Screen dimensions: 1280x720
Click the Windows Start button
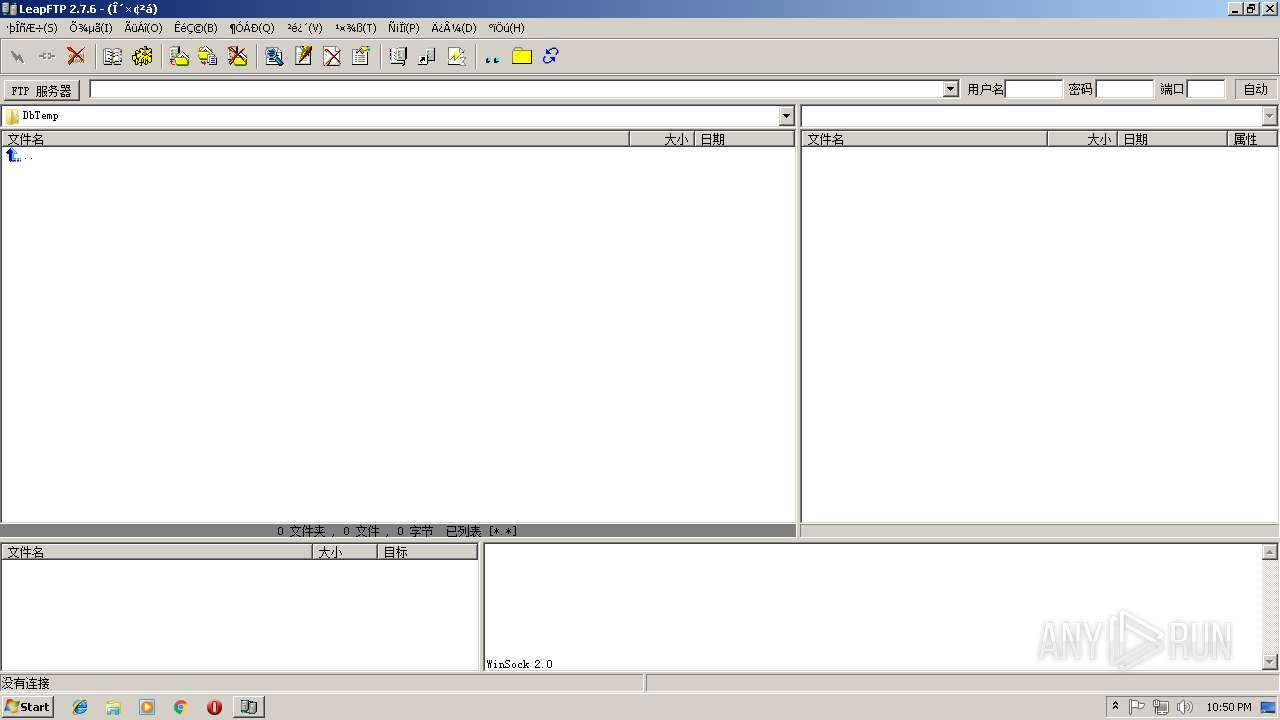28,706
